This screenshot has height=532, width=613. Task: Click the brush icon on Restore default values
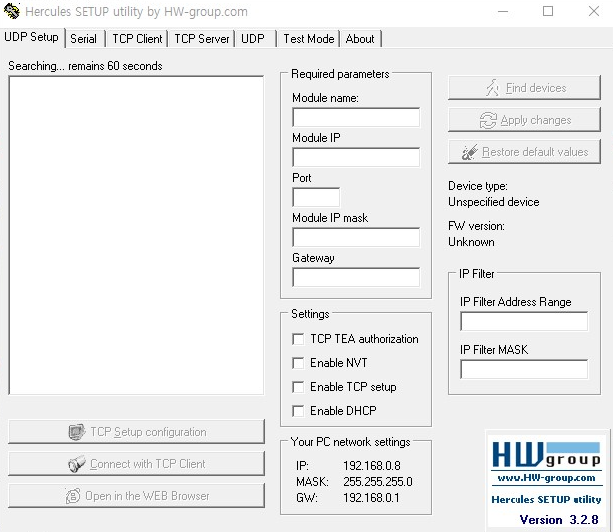click(470, 152)
